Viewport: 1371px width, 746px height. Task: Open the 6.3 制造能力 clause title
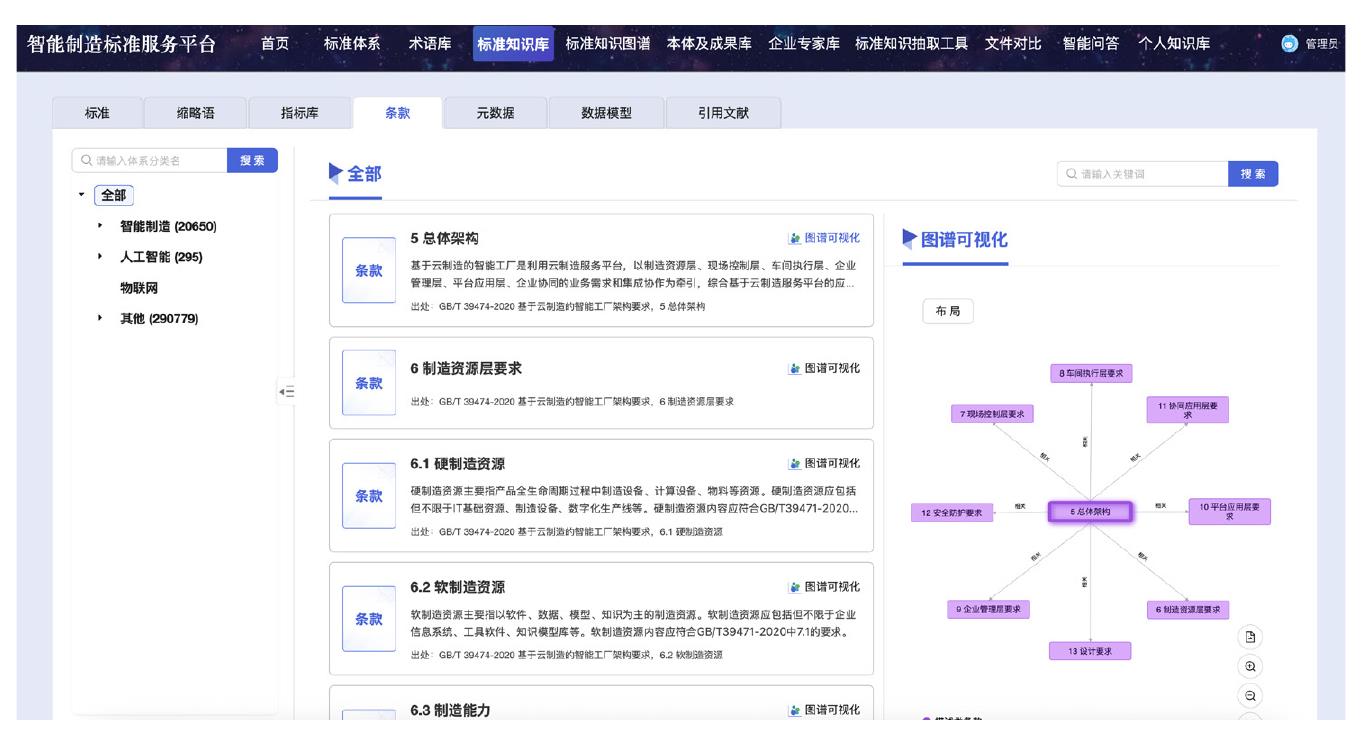click(x=450, y=711)
